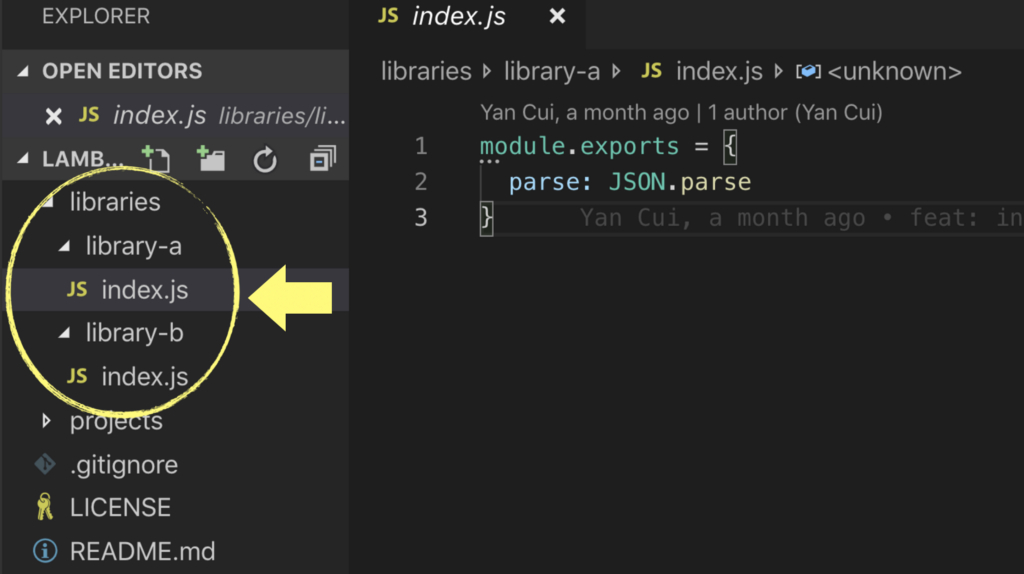The height and width of the screenshot is (574, 1024).
Task: Open index.js under library-b
Action: tap(144, 377)
